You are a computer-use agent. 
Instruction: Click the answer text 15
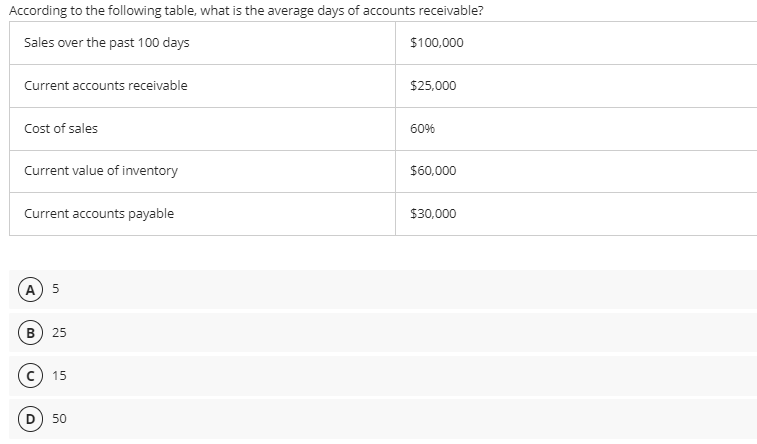click(59, 377)
